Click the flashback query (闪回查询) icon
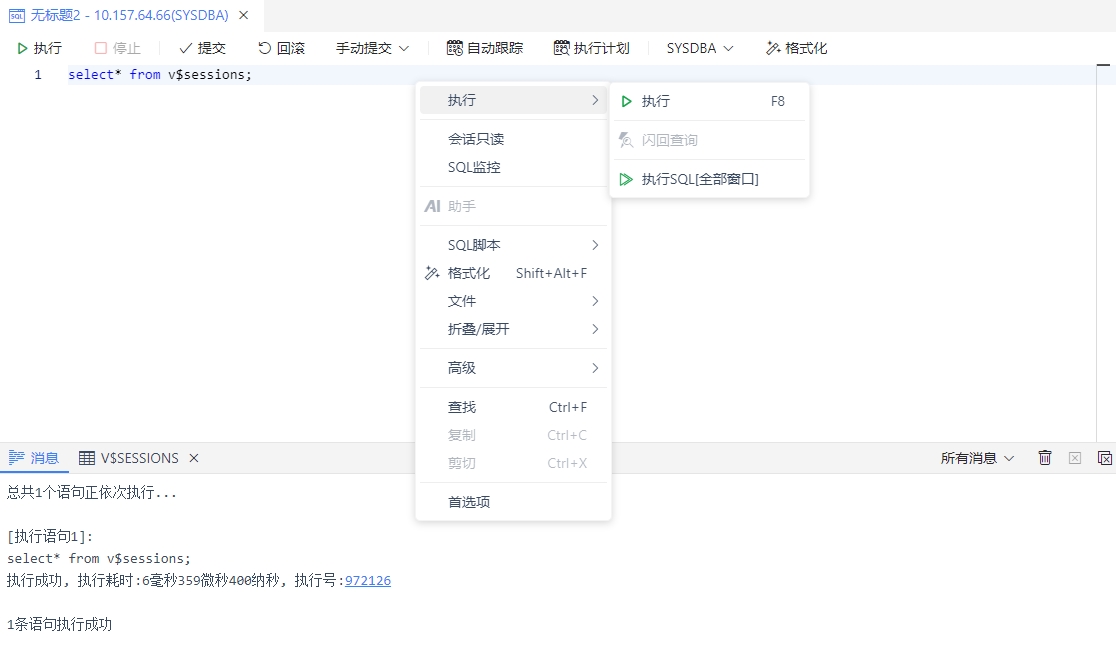Viewport: 1116px width, 656px height. [x=626, y=140]
